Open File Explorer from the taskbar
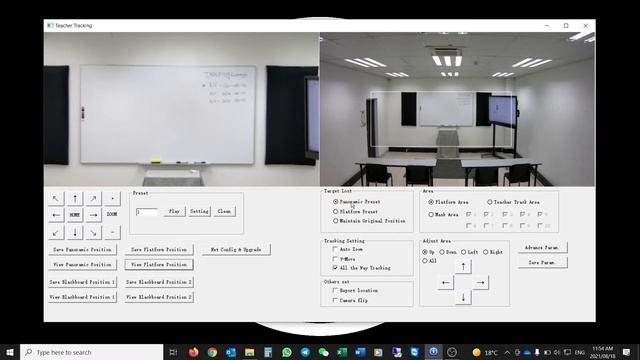 click(249, 352)
